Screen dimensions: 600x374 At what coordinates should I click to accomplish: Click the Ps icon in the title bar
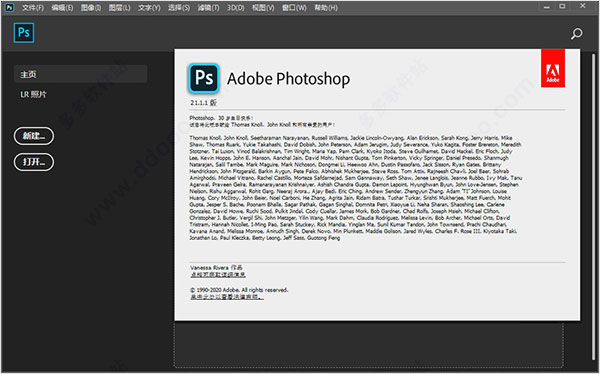(x=9, y=7)
